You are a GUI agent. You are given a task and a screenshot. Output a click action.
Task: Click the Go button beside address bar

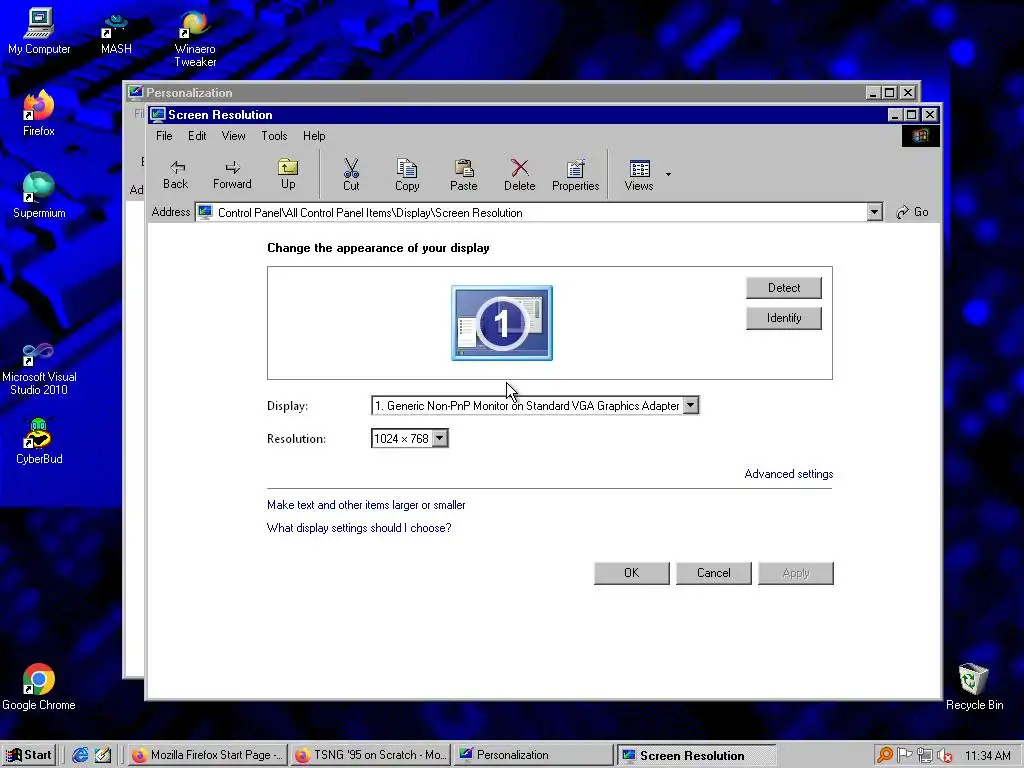[x=912, y=212]
